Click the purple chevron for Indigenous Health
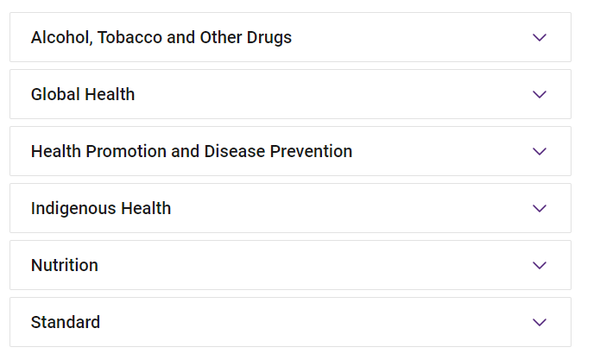 point(539,209)
